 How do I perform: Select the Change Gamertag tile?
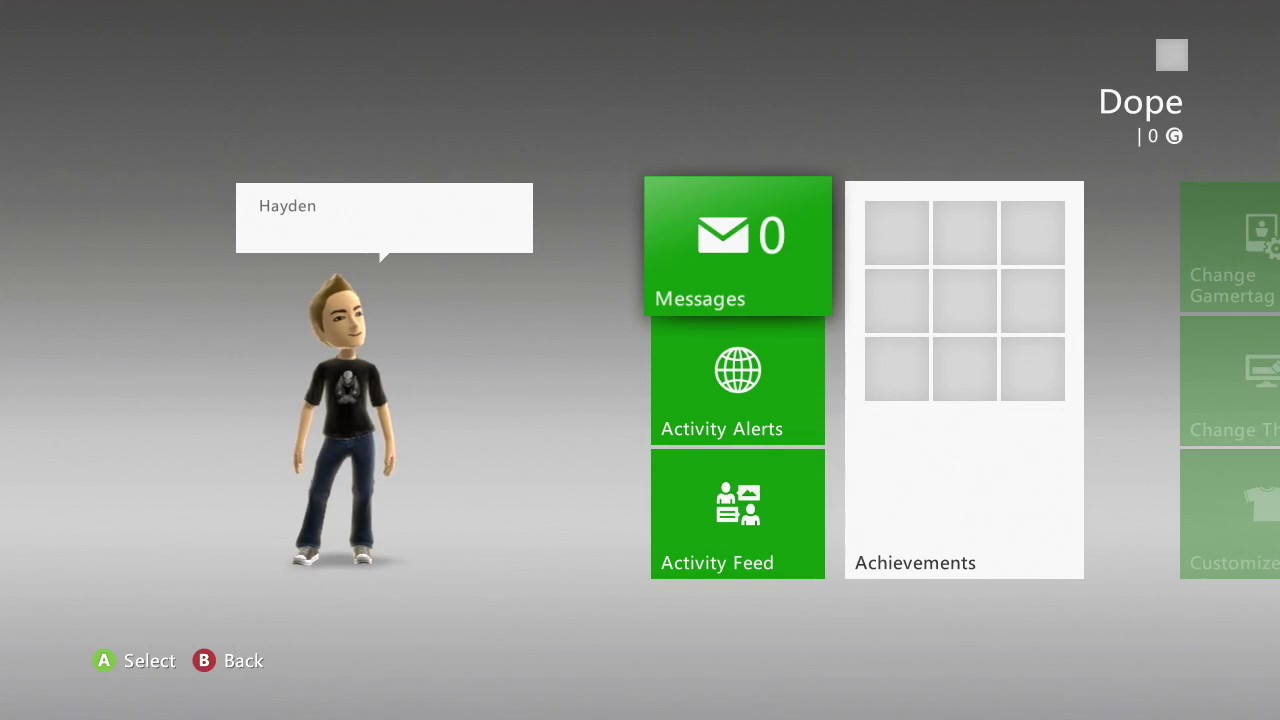1230,247
